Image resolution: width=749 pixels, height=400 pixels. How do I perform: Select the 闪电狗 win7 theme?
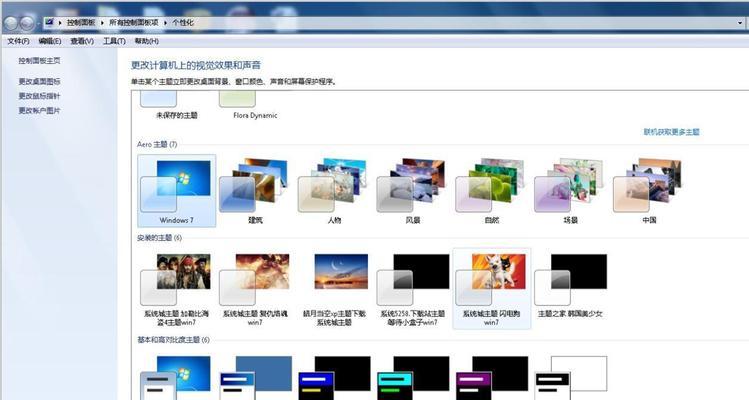pyautogui.click(x=492, y=289)
